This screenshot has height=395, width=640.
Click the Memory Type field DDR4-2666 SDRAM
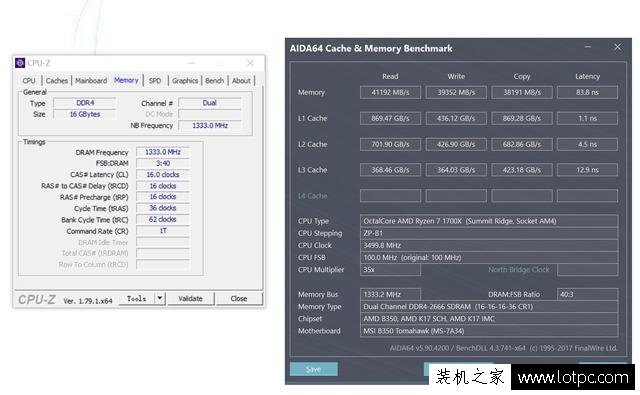pyautogui.click(x=489, y=306)
